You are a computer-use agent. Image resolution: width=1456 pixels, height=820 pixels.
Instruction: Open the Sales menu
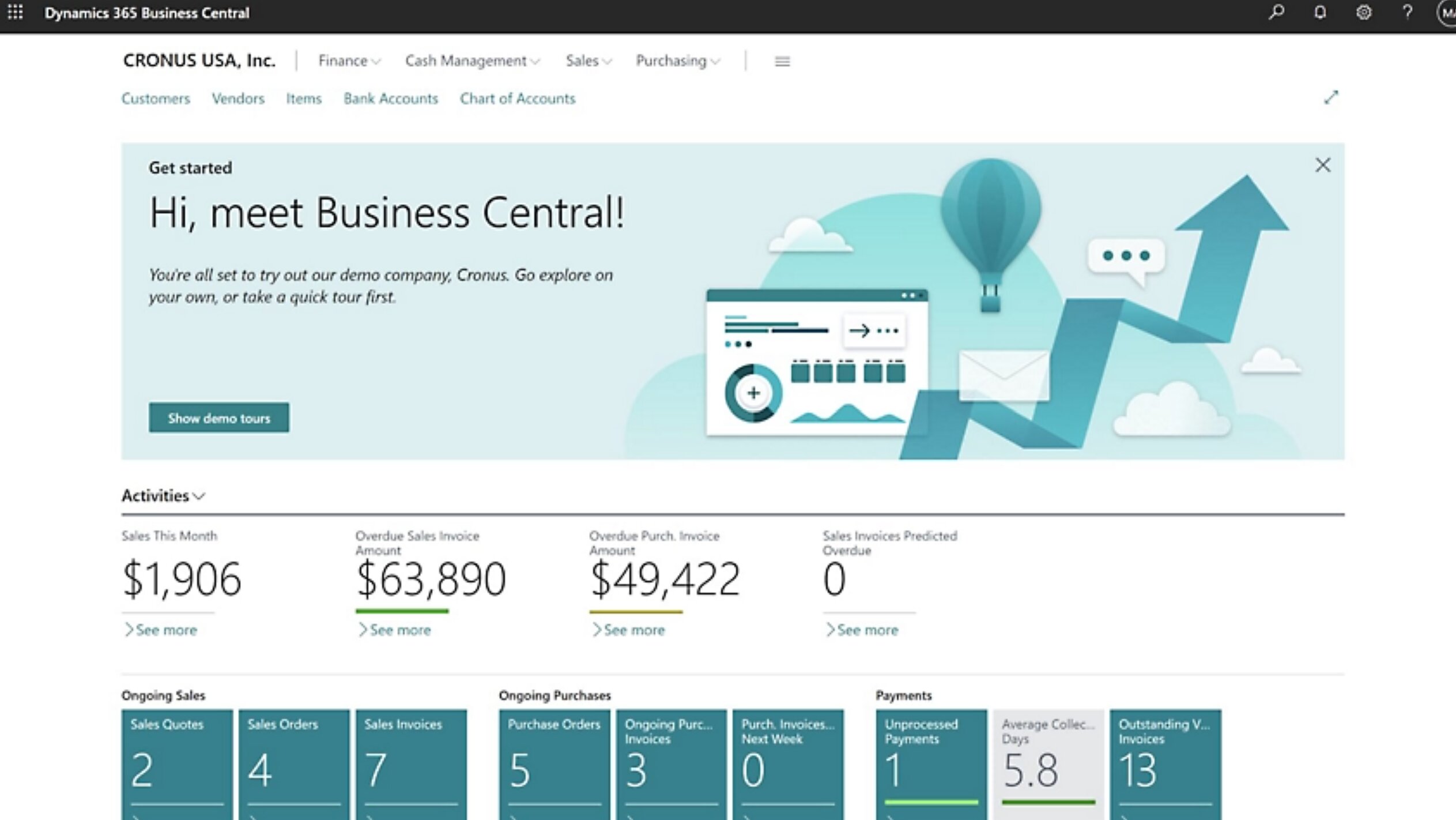(588, 61)
